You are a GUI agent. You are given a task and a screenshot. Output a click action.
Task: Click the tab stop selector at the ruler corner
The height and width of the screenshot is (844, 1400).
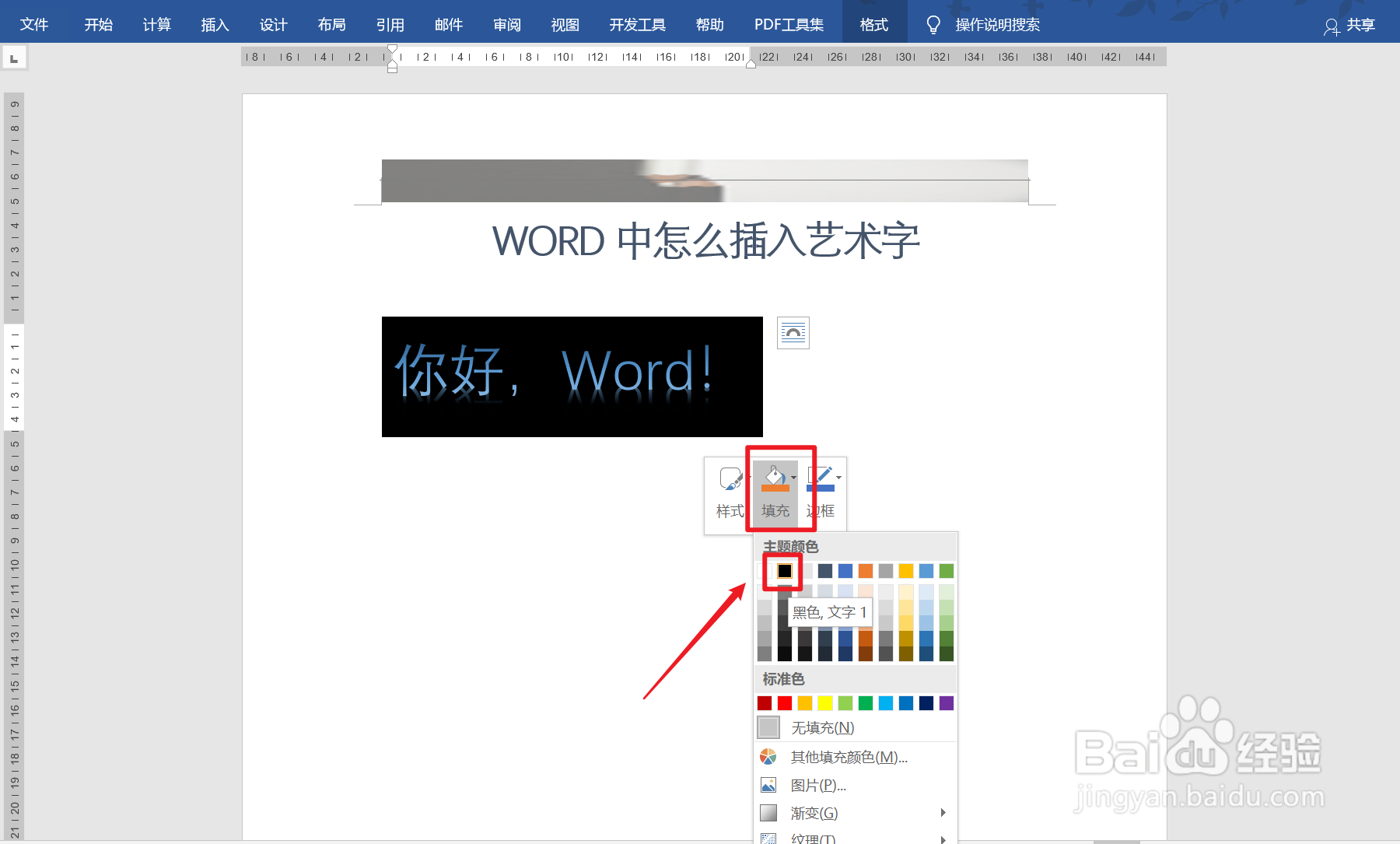click(x=15, y=57)
